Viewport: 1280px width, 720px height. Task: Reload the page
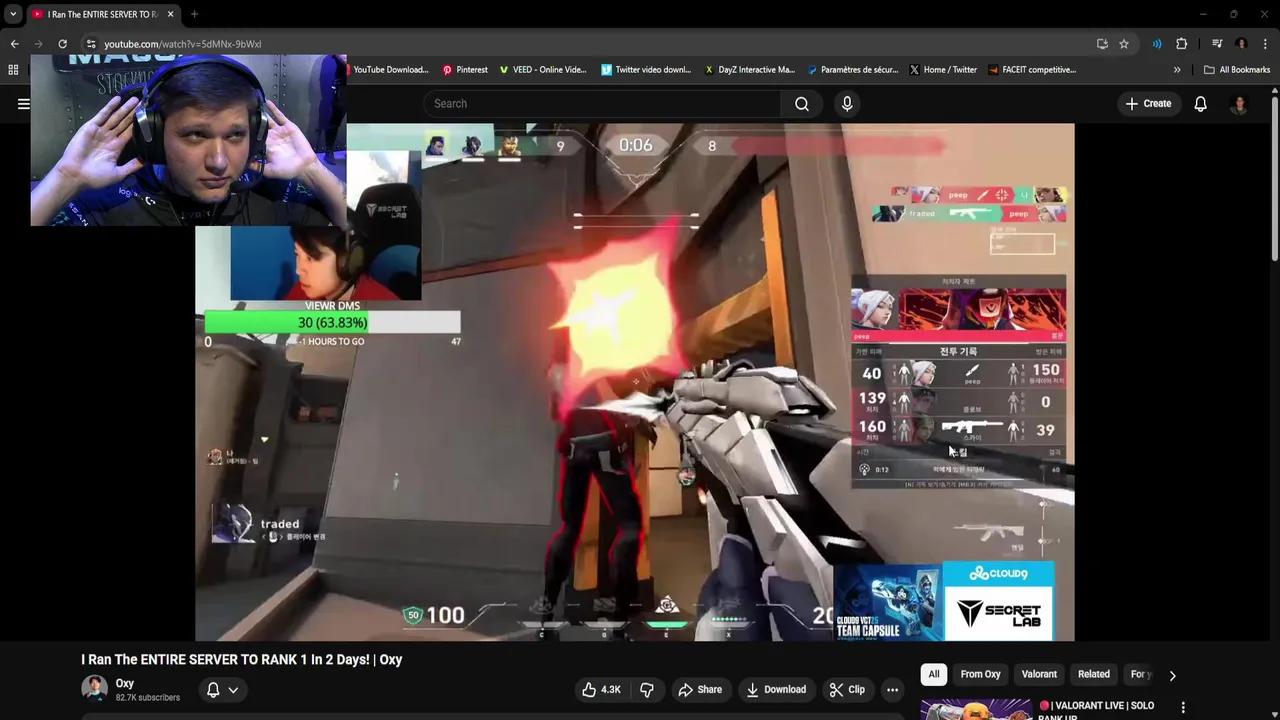click(62, 44)
